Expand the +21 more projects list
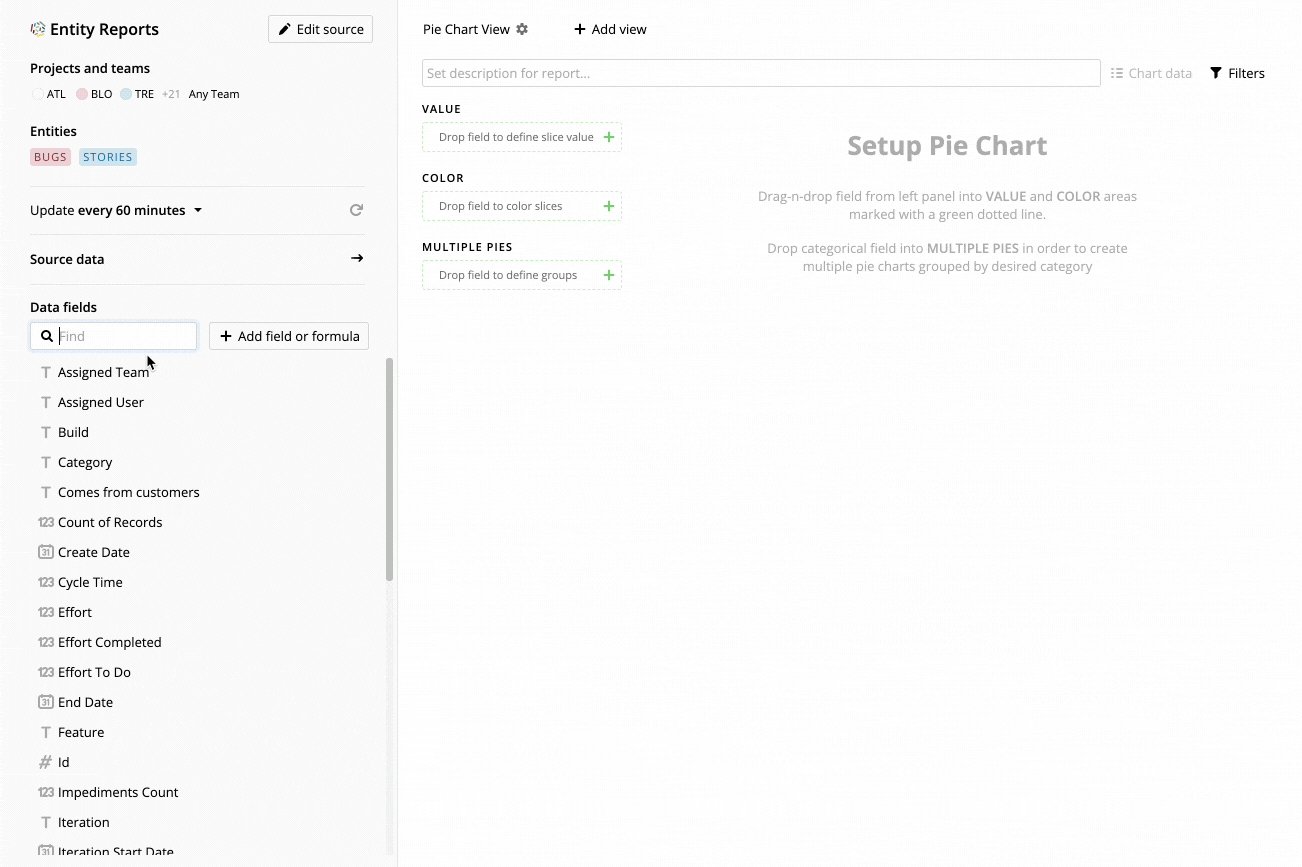This screenshot has height=867, width=1302. pyautogui.click(x=171, y=94)
